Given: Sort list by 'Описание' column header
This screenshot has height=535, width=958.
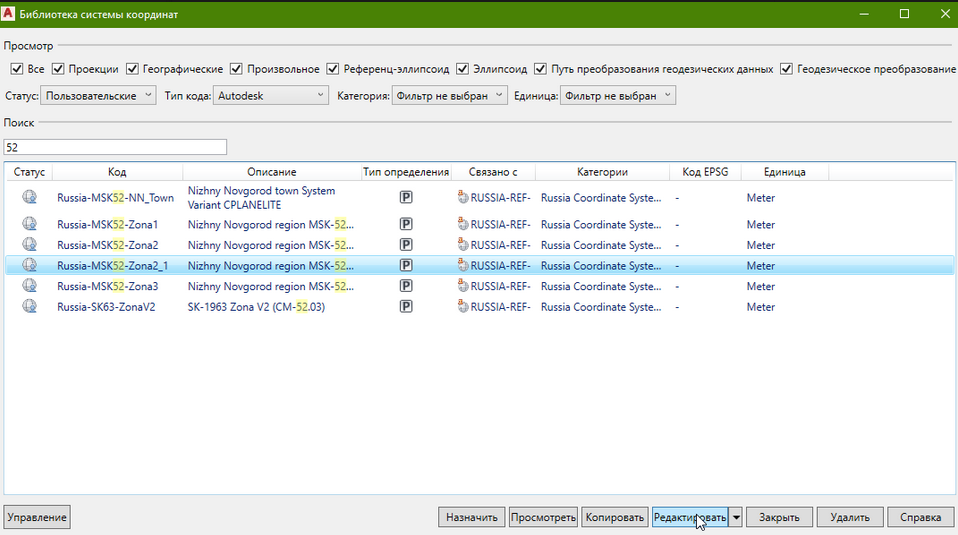Looking at the screenshot, I should coord(271,172).
